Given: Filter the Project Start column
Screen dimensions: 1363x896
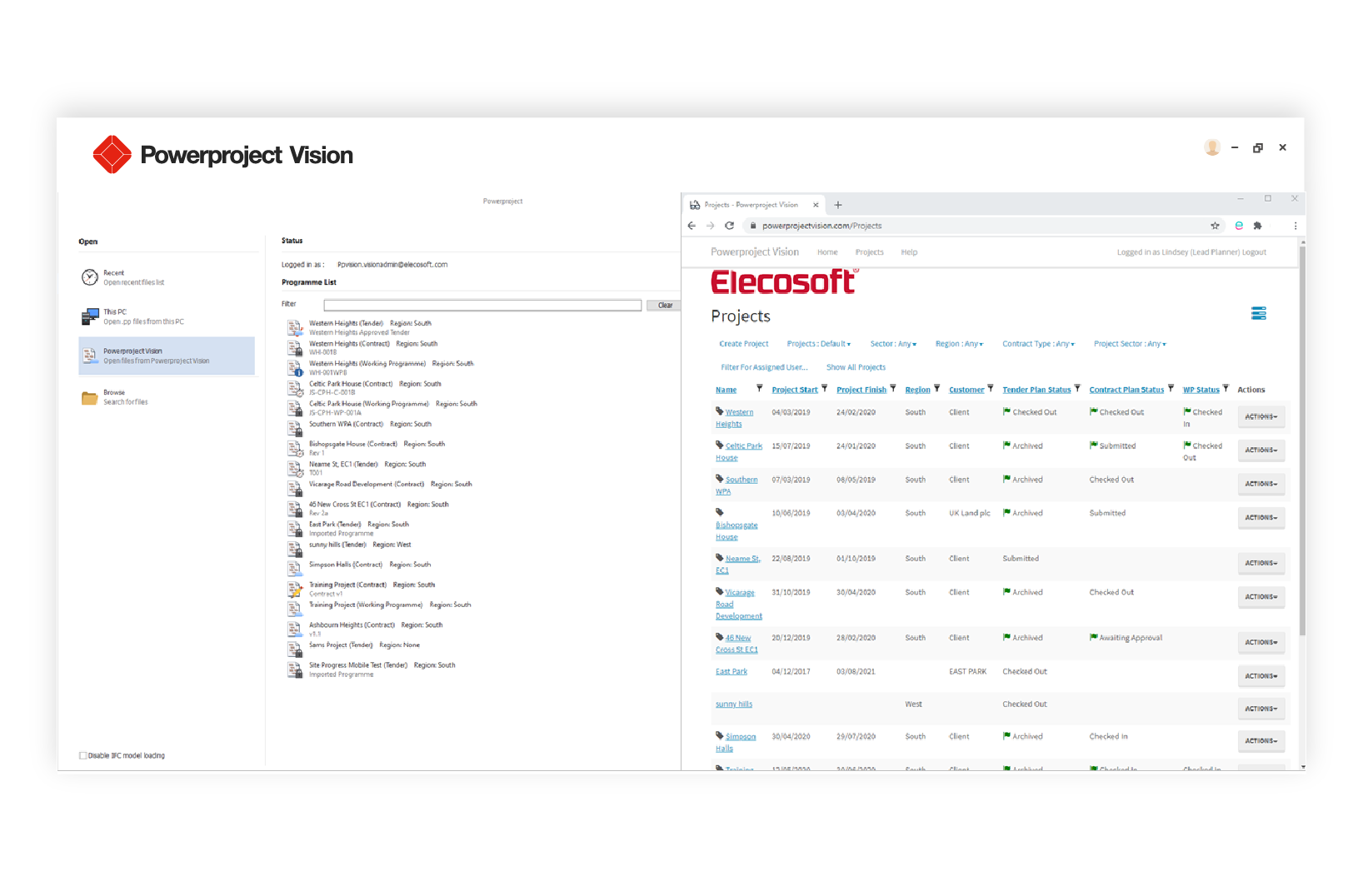Looking at the screenshot, I should [824, 388].
